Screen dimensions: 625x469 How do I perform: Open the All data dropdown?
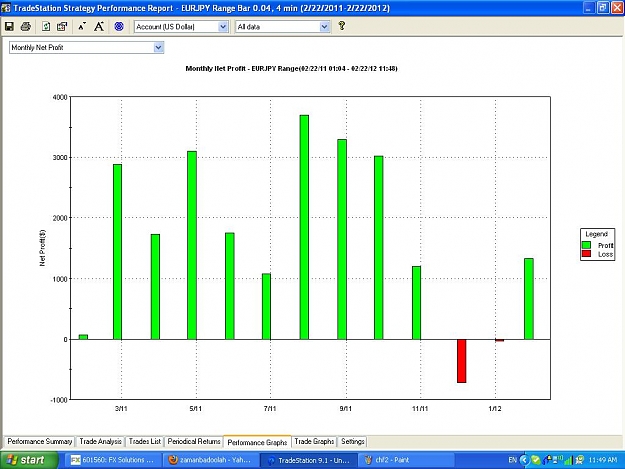click(283, 27)
